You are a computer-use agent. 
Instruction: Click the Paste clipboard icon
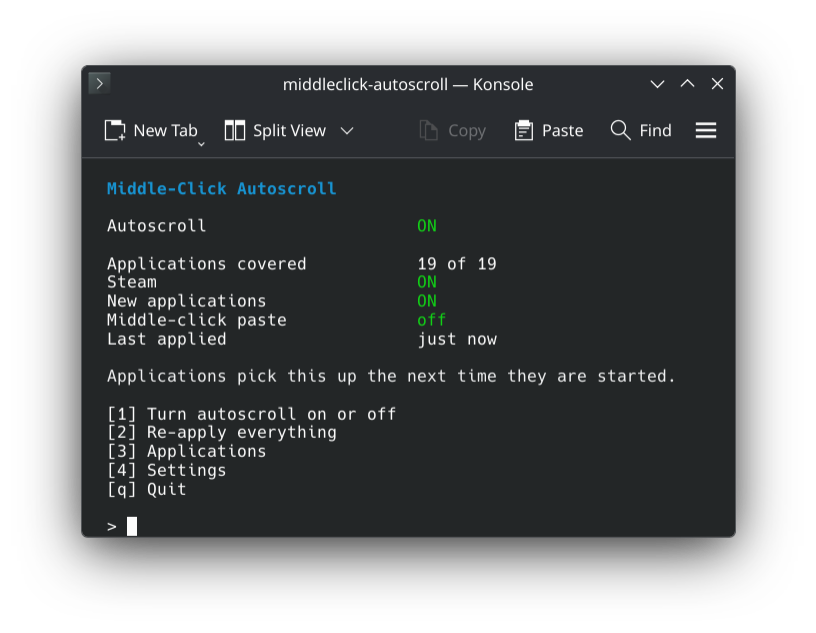tap(524, 130)
